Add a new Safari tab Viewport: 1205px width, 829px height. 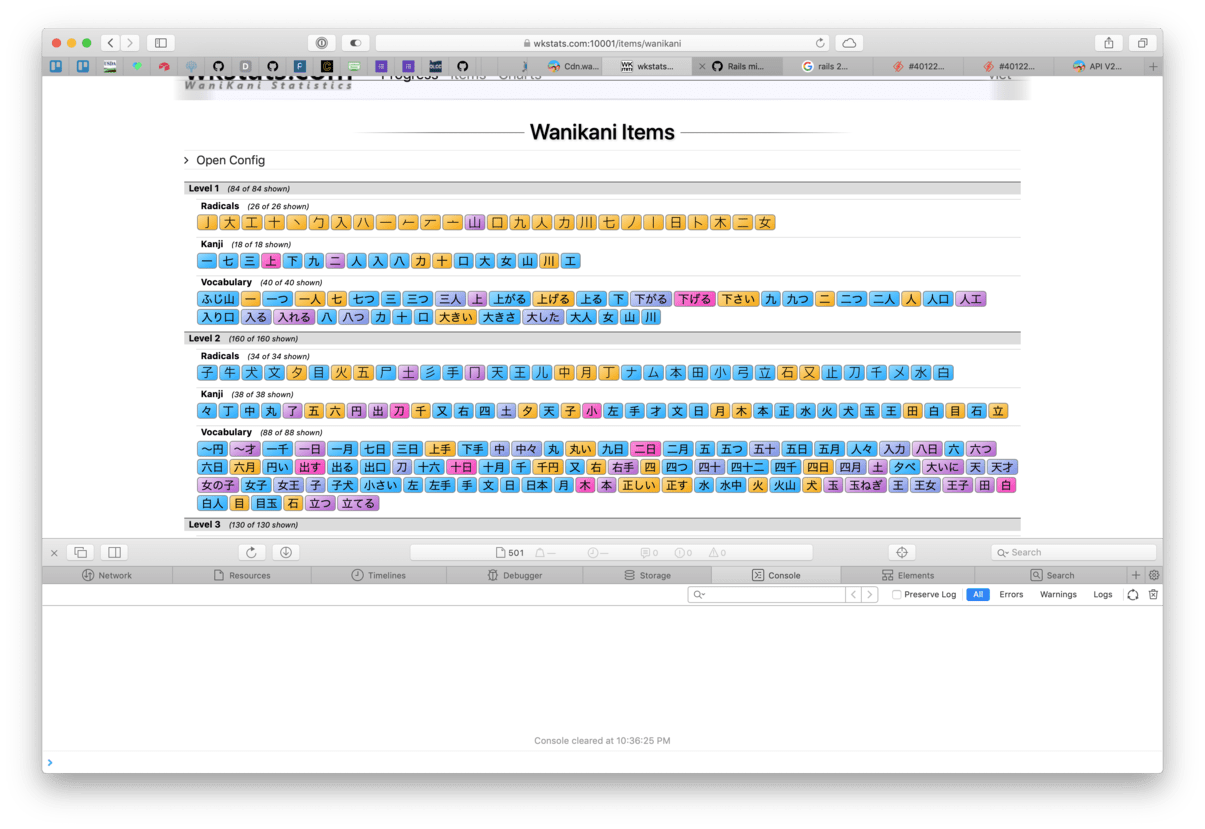point(1153,66)
